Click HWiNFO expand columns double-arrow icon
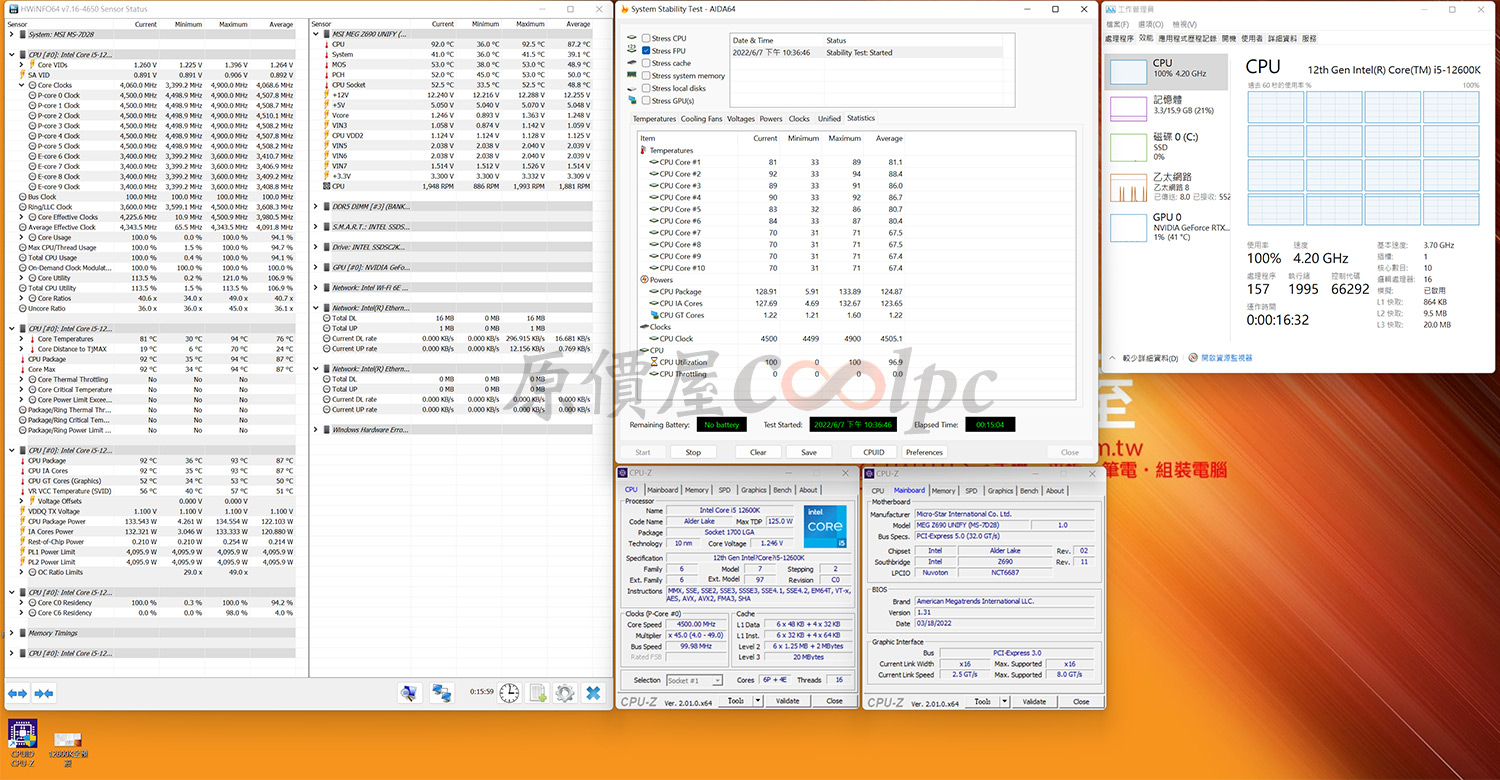 point(17,693)
